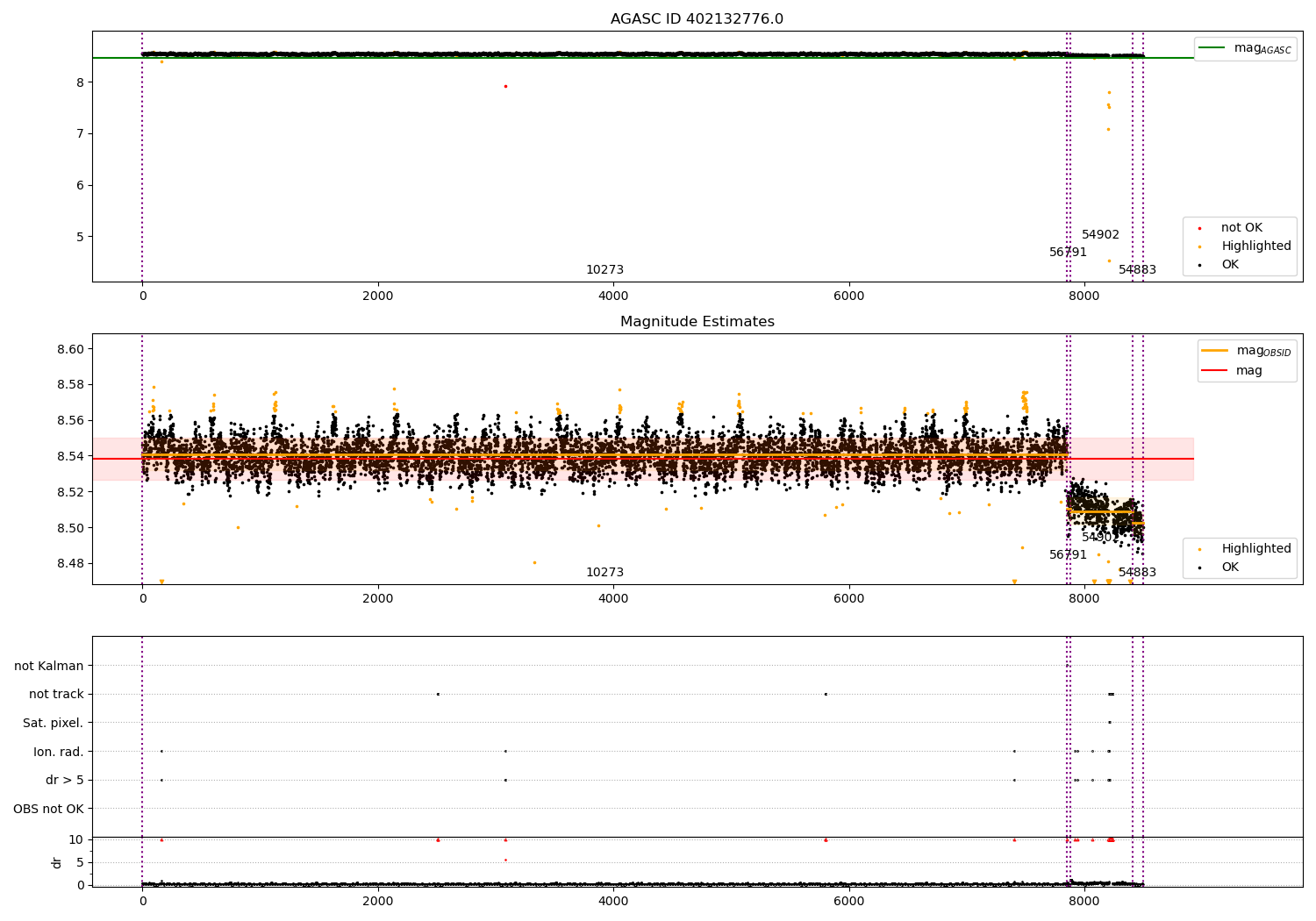This screenshot has width=1316, height=921.
Task: Click the 54902 OBSID annotation in top plot
Action: coord(1100,235)
